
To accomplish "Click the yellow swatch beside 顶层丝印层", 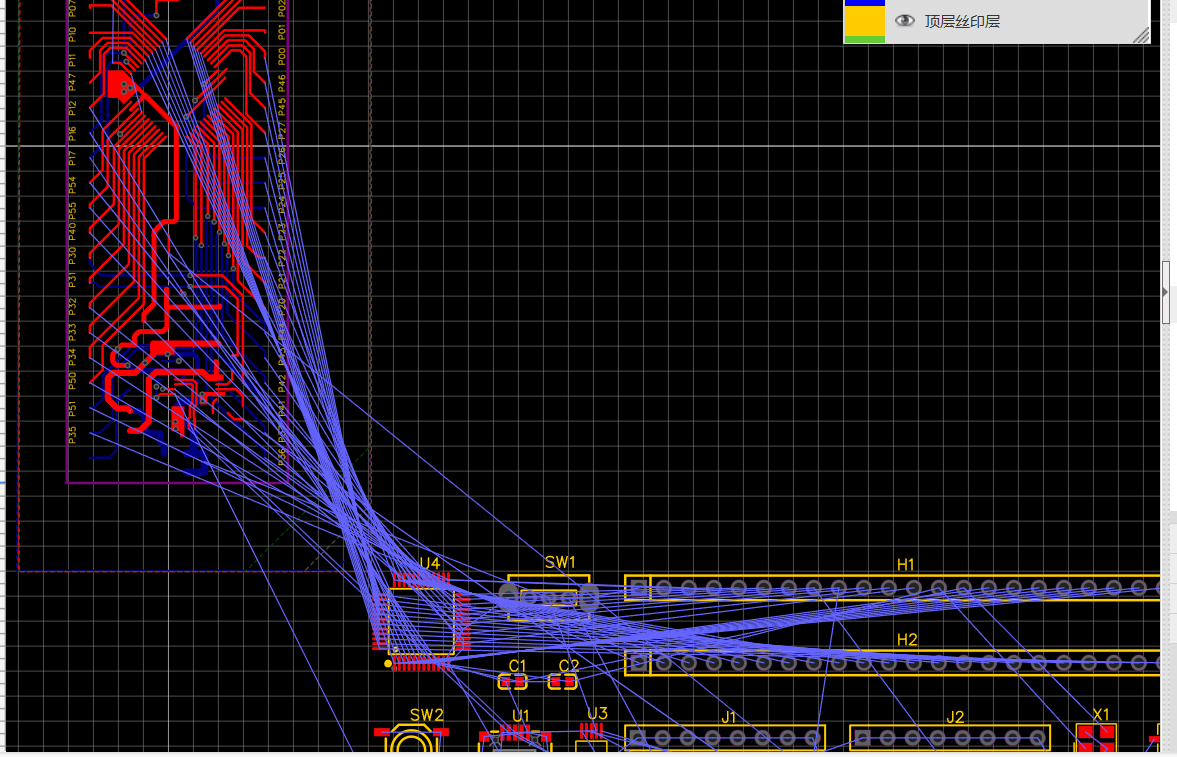I will coord(864,21).
